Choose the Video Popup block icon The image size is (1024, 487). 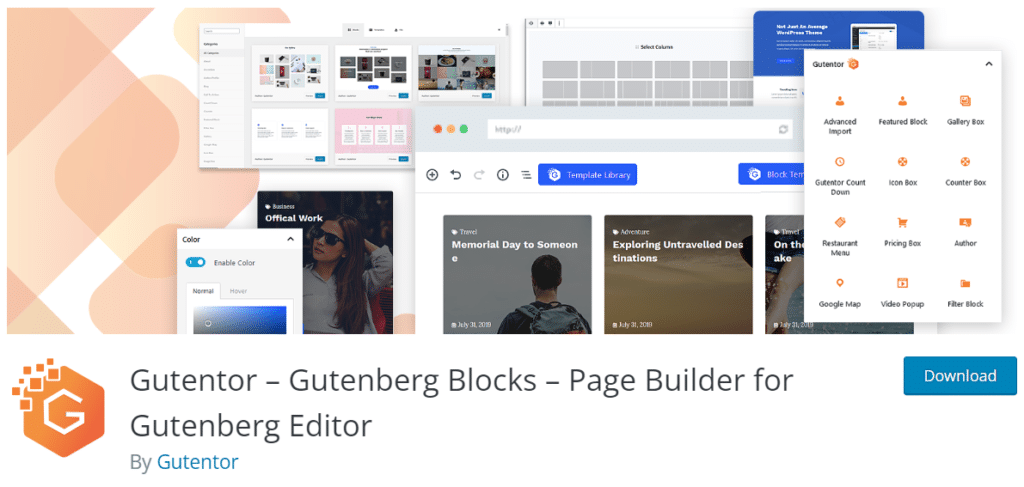(x=903, y=283)
